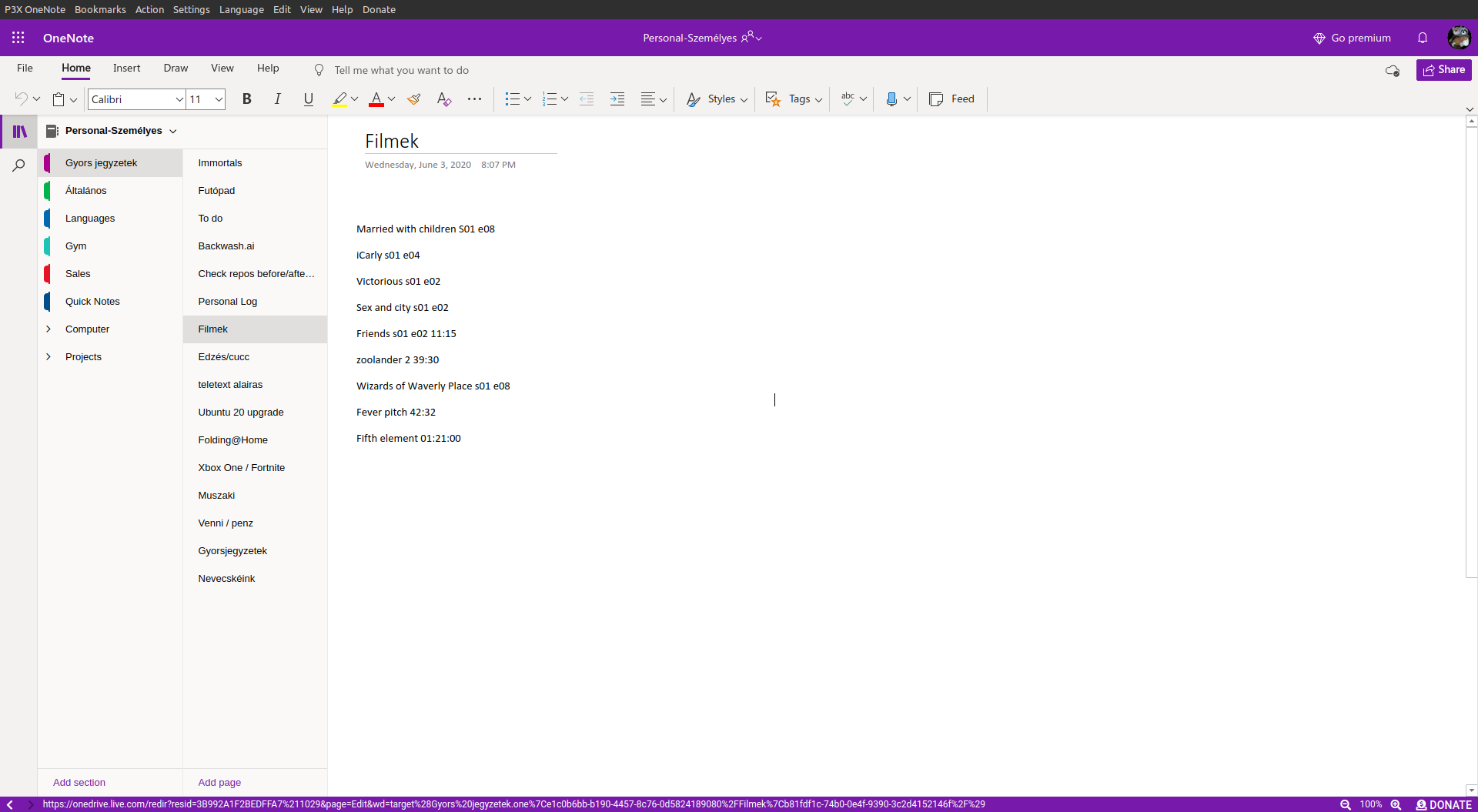Click the Search magnifier icon in sidebar
This screenshot has width=1478, height=812.
tap(19, 165)
